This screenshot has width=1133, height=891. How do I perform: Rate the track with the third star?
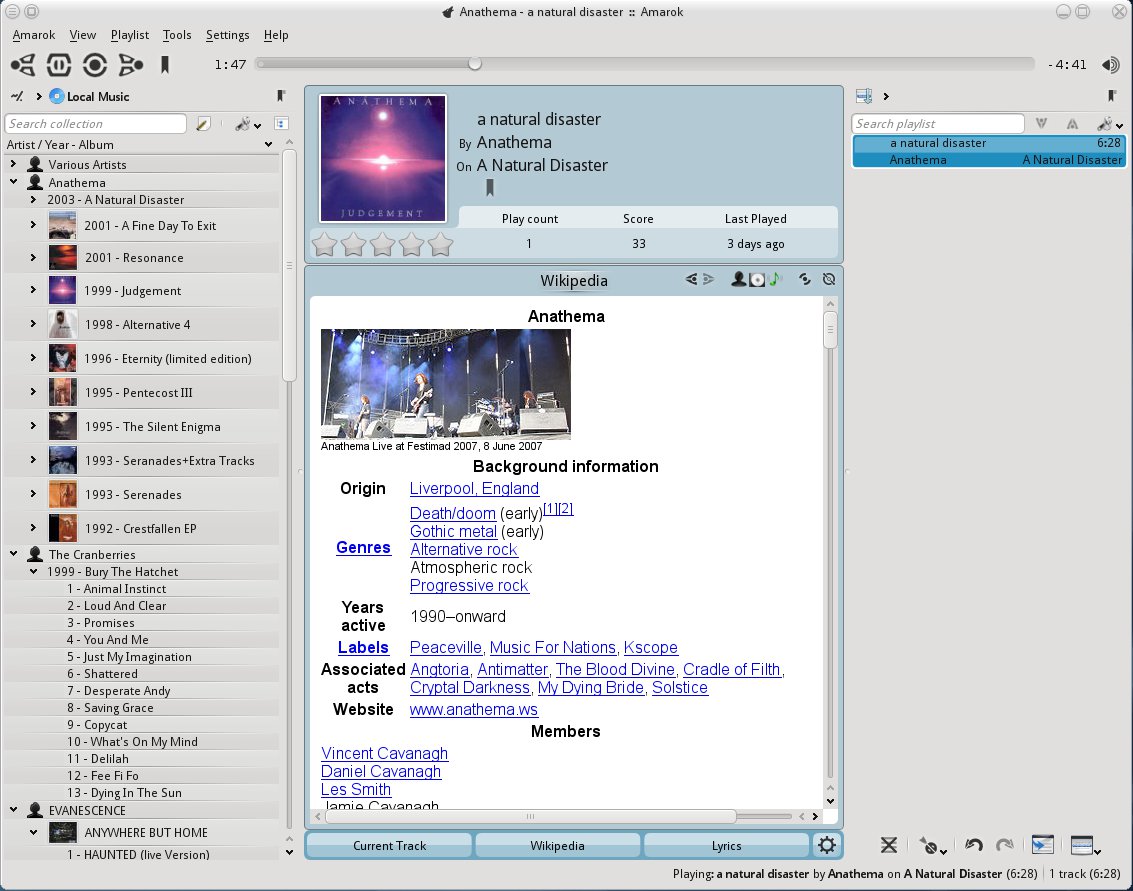(x=382, y=245)
